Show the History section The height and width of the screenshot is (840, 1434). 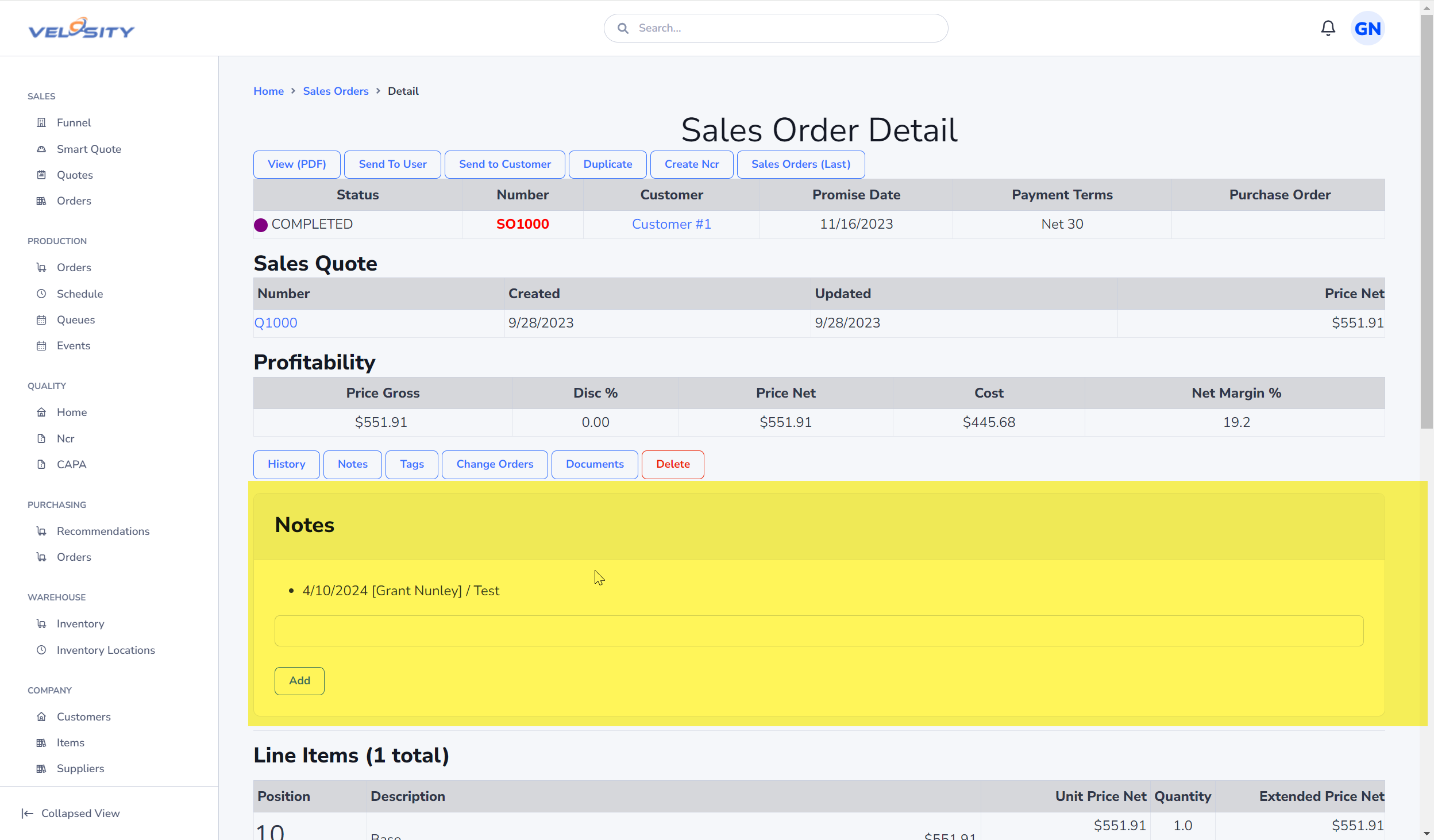pos(286,464)
